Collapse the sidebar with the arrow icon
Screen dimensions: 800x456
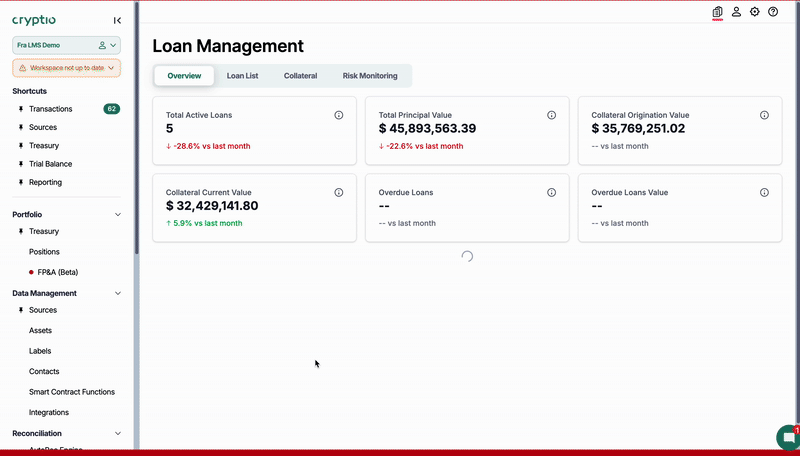[x=117, y=20]
